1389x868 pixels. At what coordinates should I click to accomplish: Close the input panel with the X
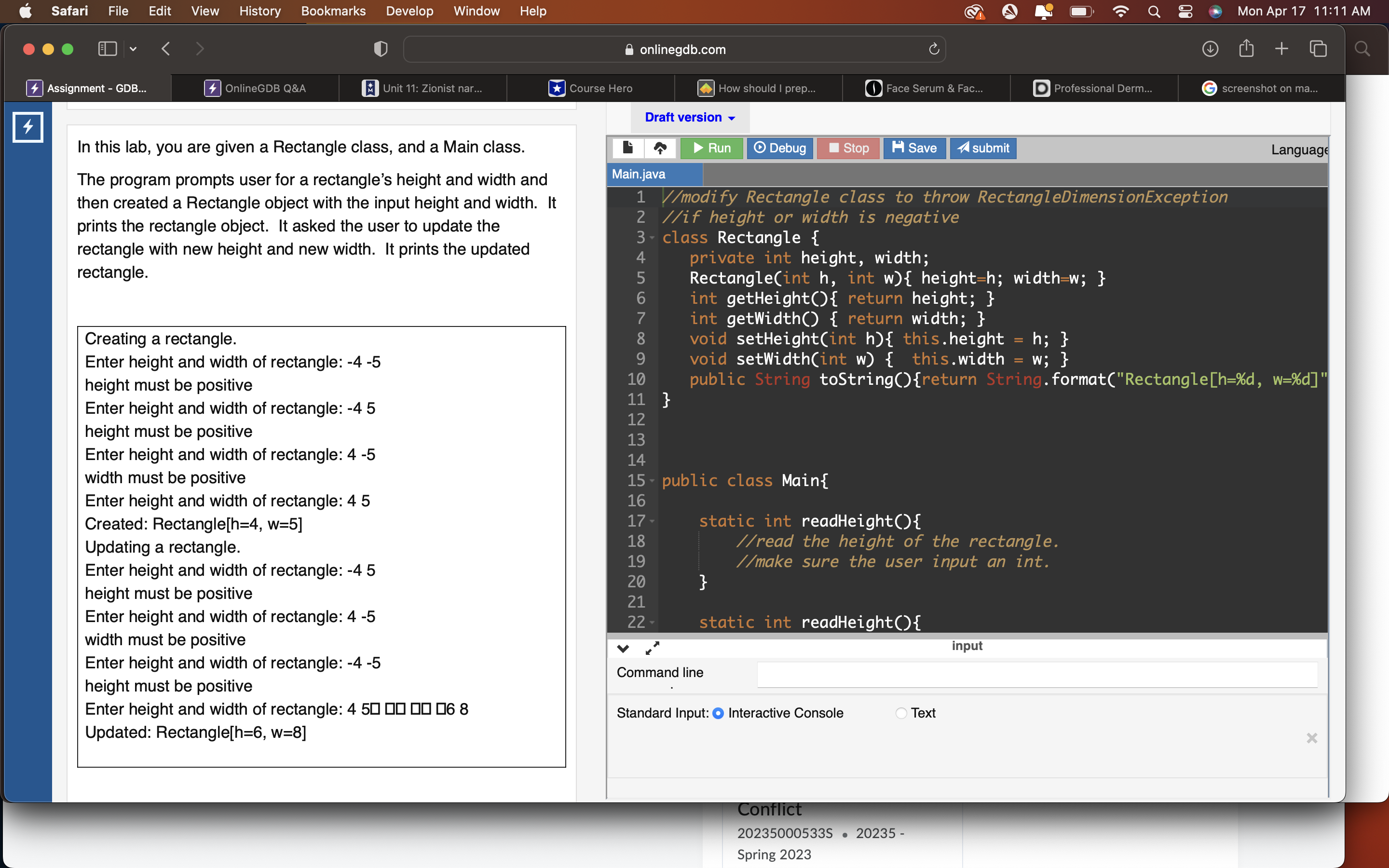point(1311,738)
